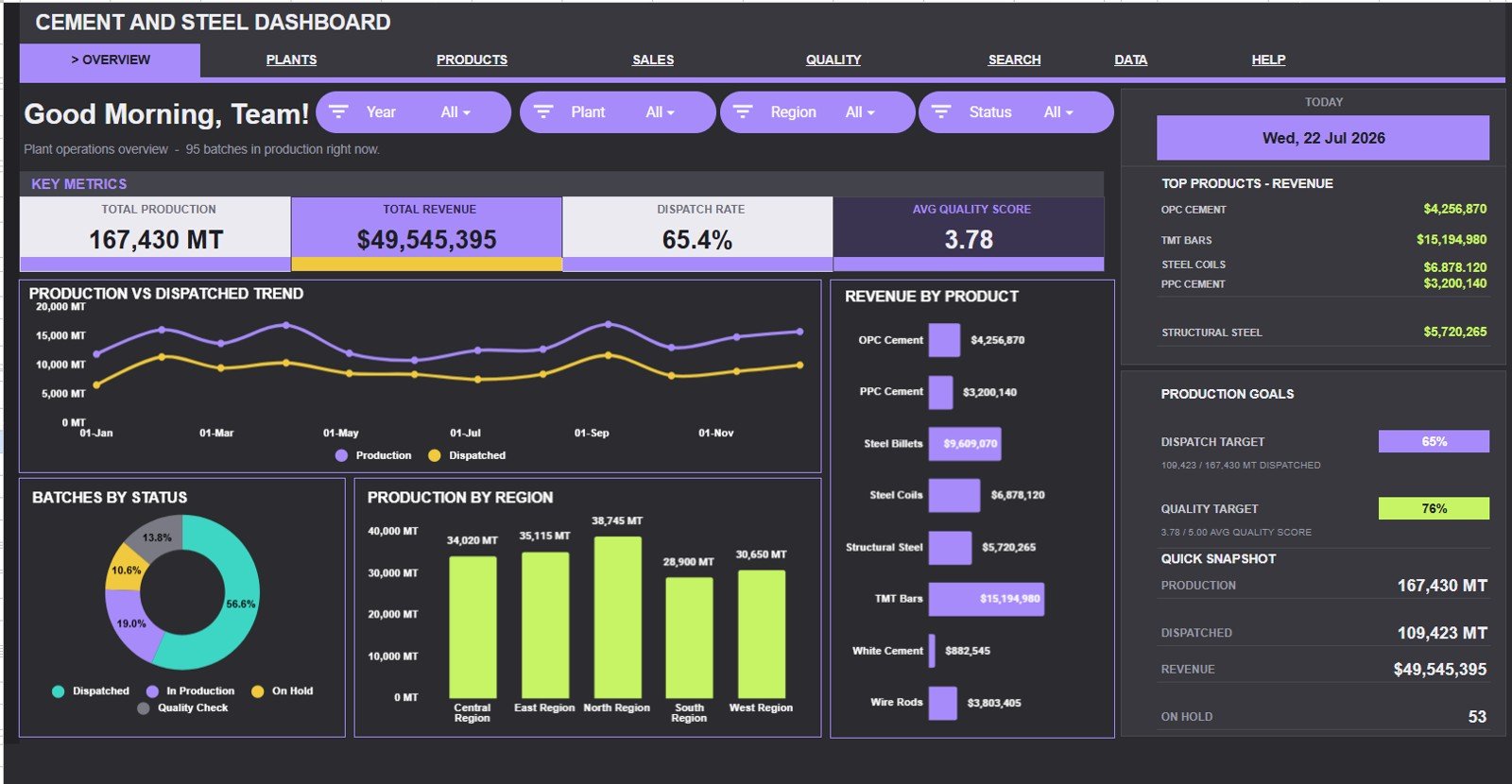Click the Total Revenue metric card
This screenshot has width=1512, height=784.
[x=426, y=233]
